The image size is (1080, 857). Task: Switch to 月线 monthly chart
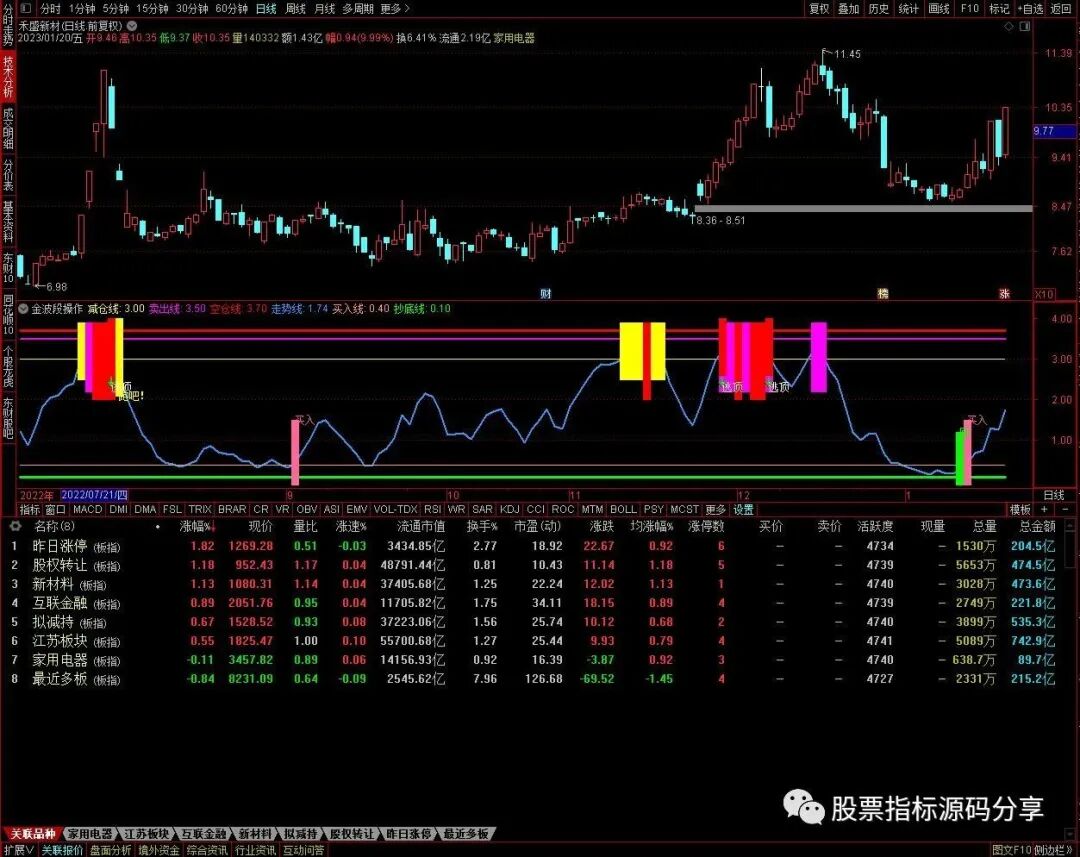(x=324, y=8)
